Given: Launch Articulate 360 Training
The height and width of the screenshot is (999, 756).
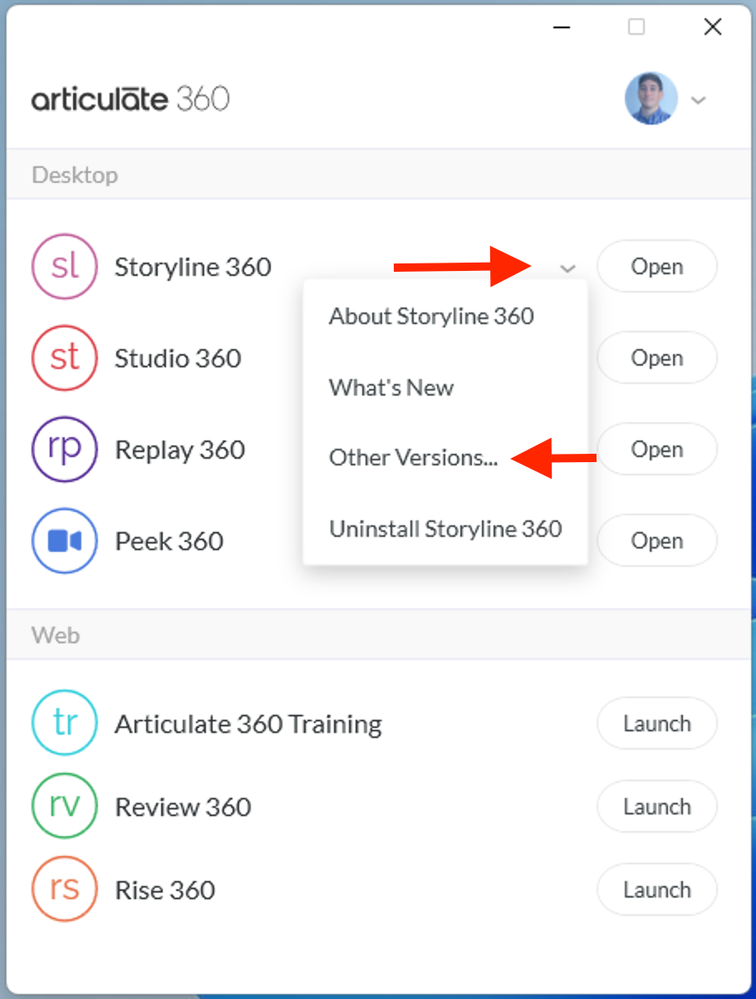Looking at the screenshot, I should click(657, 724).
